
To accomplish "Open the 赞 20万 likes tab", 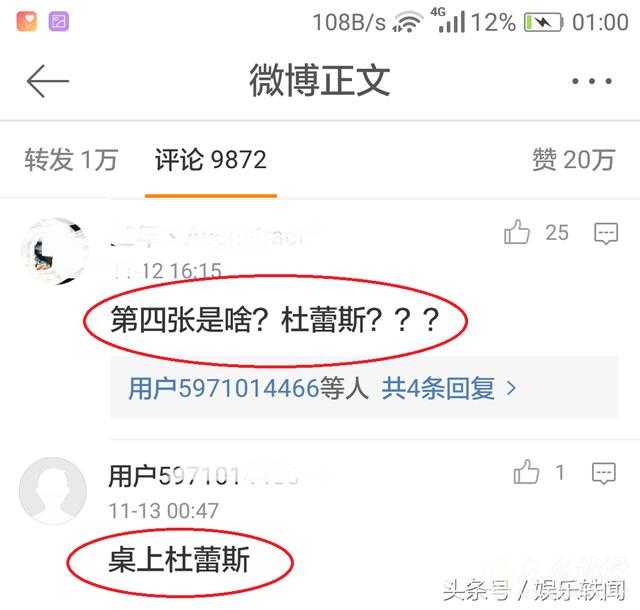I will point(574,159).
